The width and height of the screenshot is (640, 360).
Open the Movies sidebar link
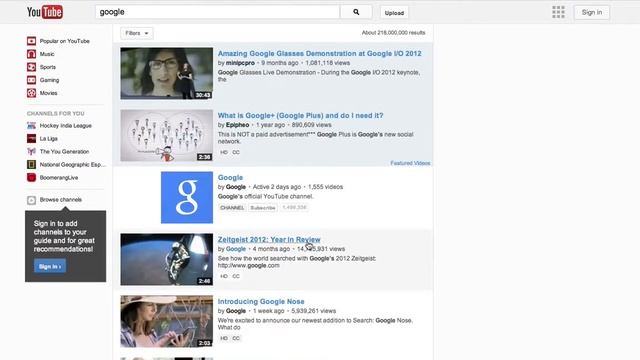click(48, 93)
